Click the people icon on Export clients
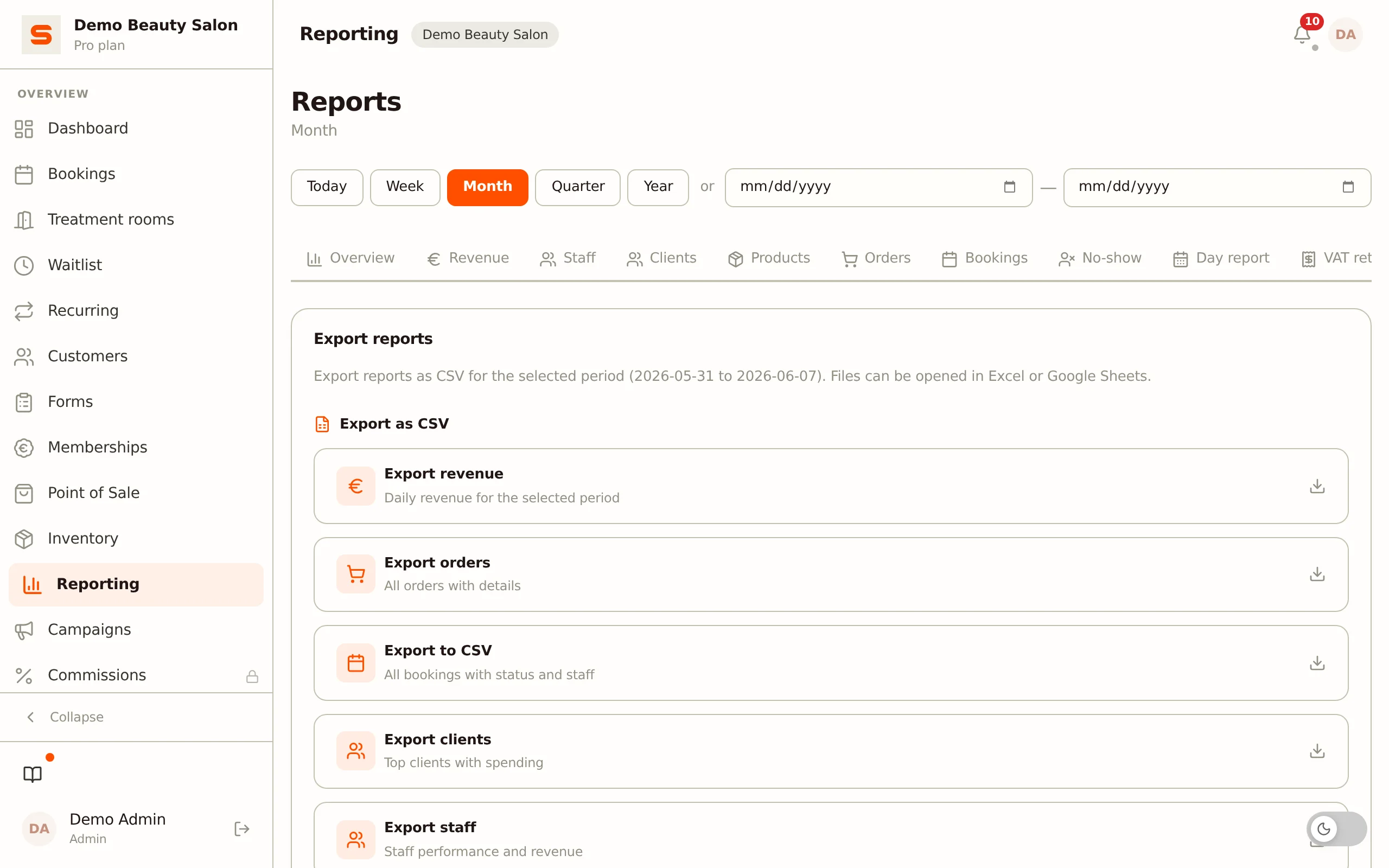The width and height of the screenshot is (1389, 868). coord(355,751)
